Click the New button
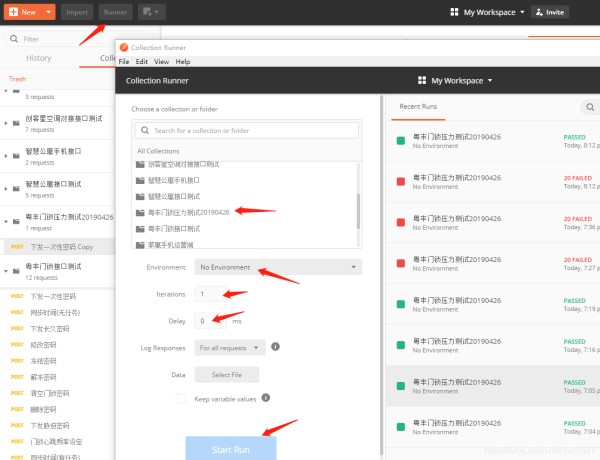This screenshot has height=460, width=600. [23, 12]
